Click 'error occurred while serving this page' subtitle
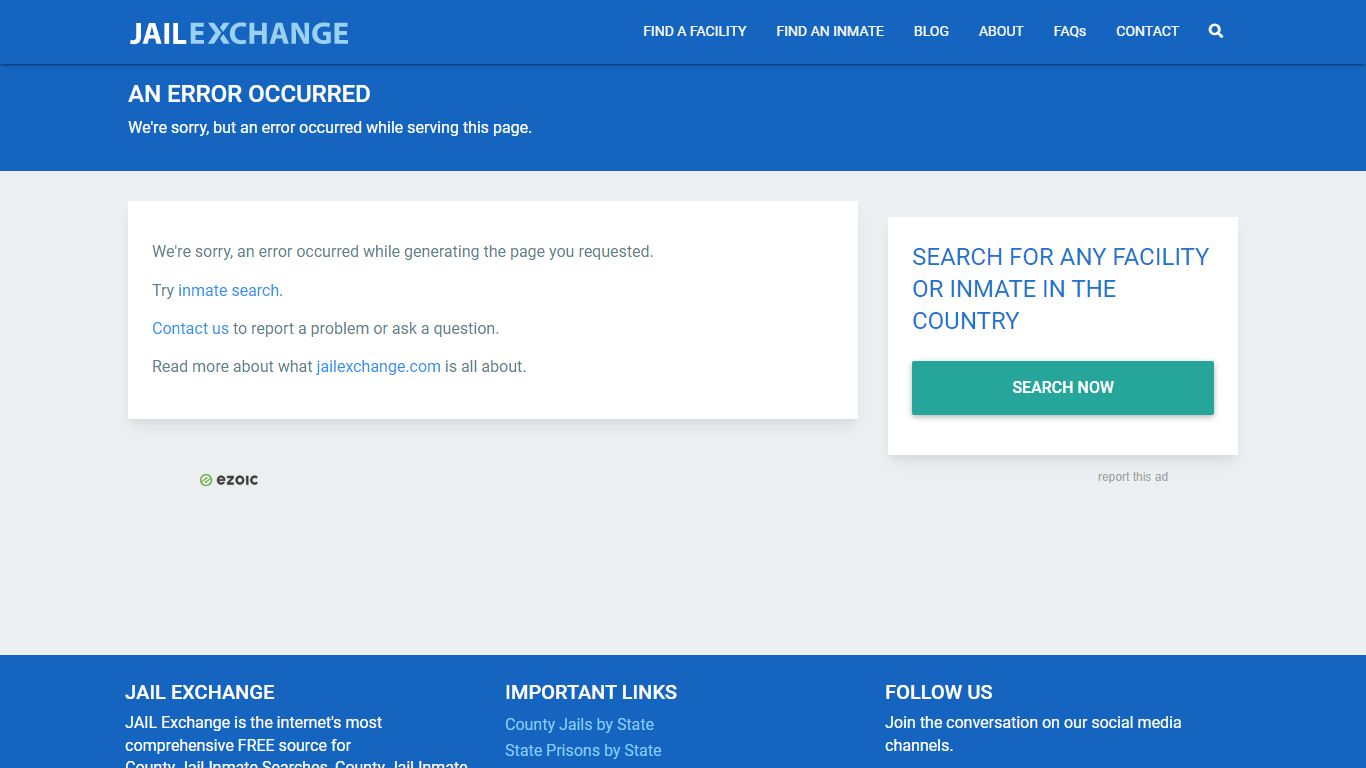 [x=330, y=128]
